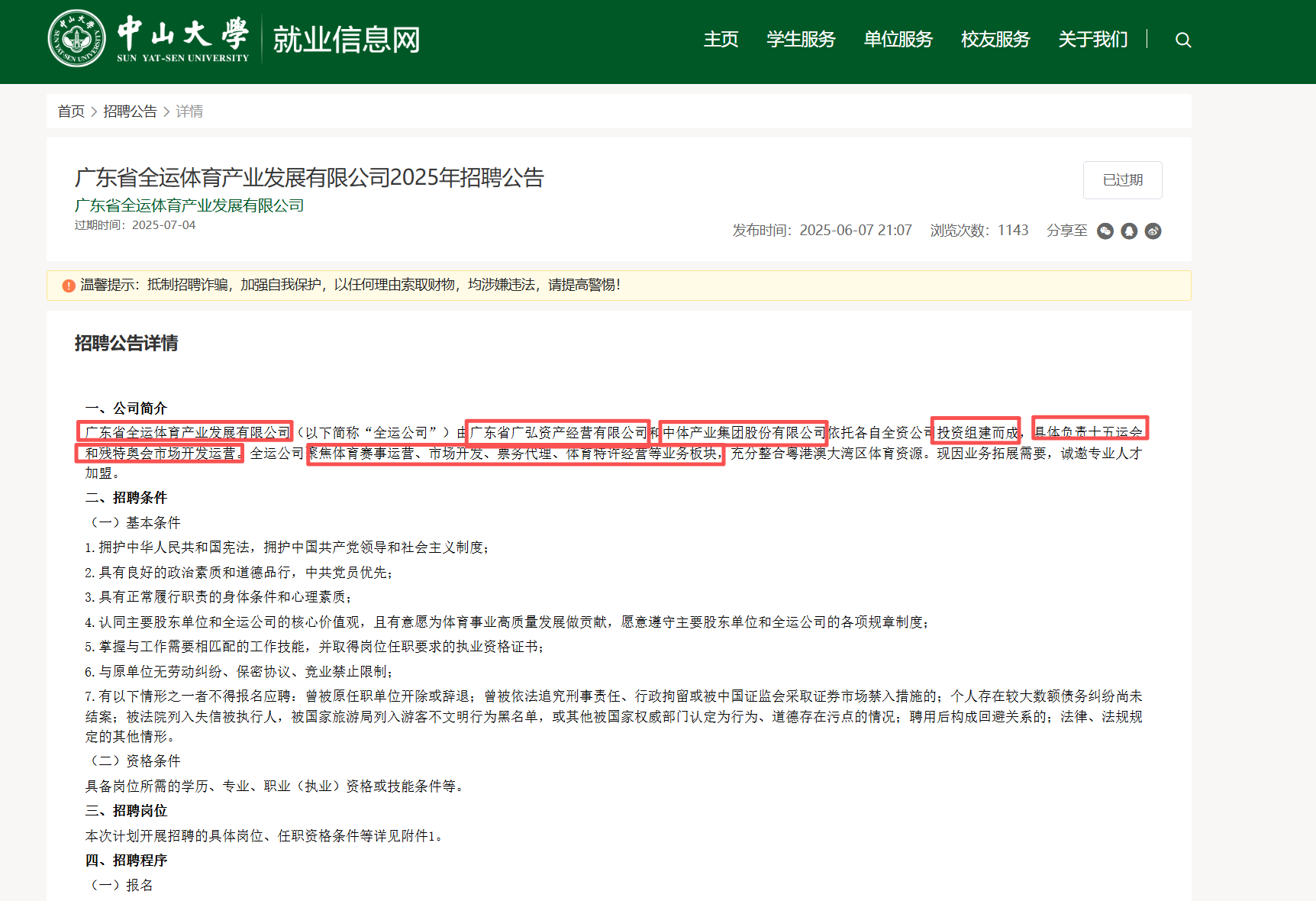The height and width of the screenshot is (901, 1316).
Task: Click 发布时间 2025-06-07 21:07 text
Action: pos(822,231)
